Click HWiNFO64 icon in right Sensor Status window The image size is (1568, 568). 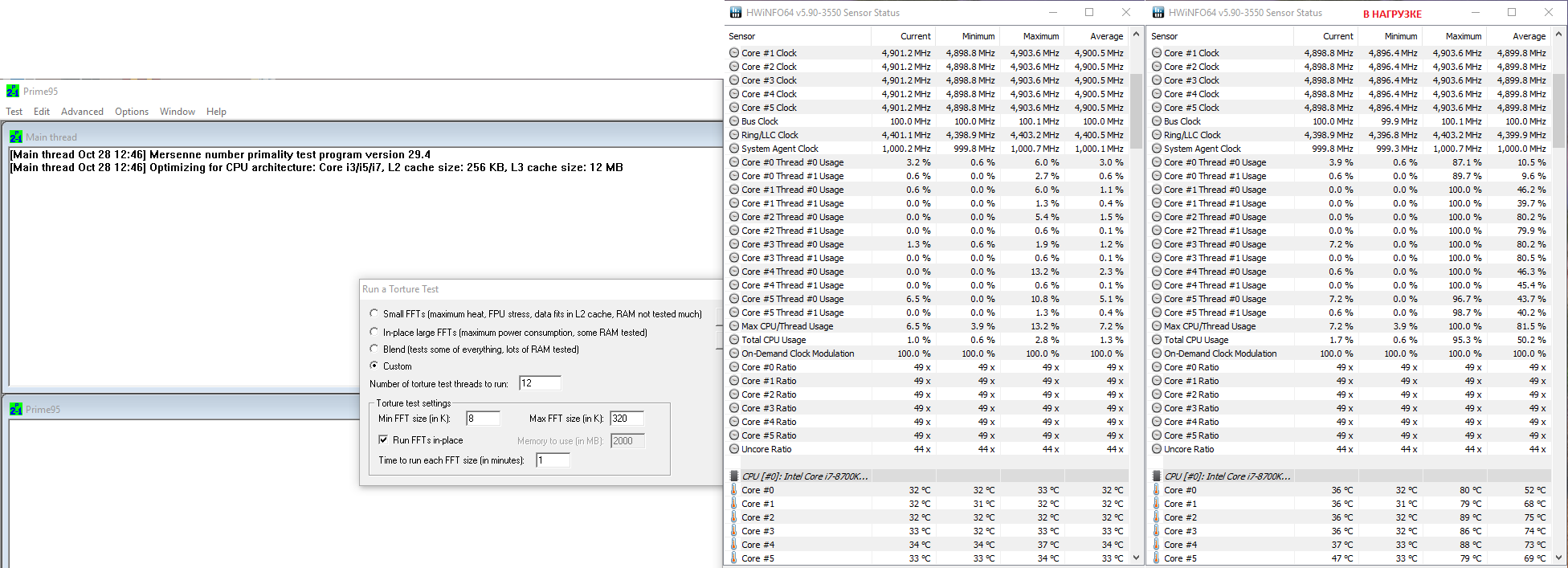pyautogui.click(x=1158, y=13)
